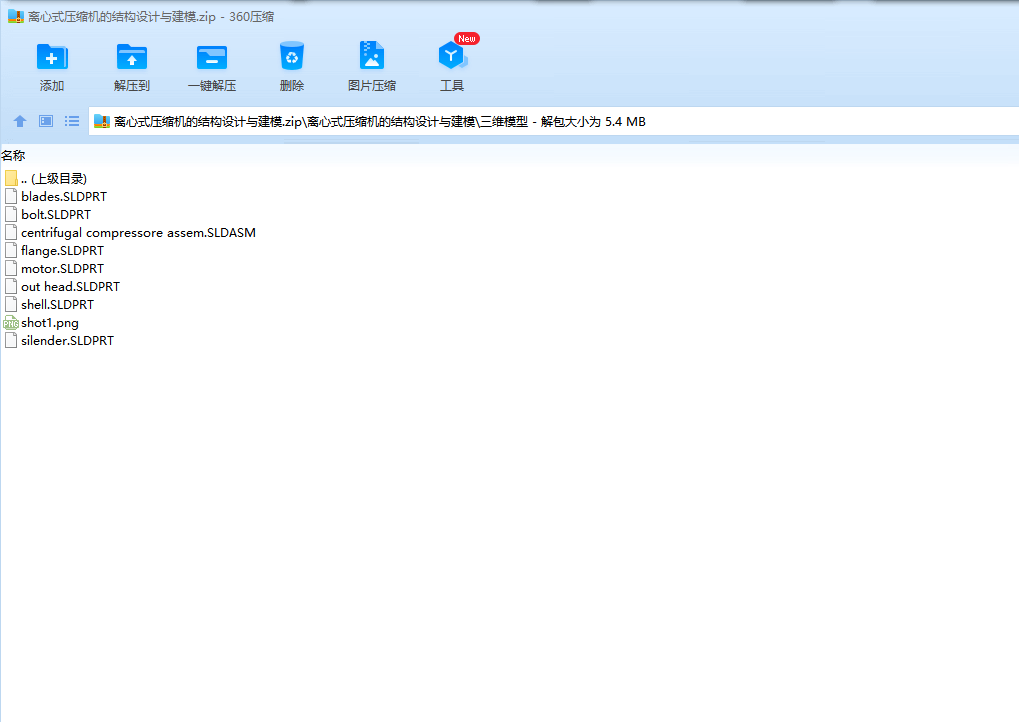The image size is (1019, 722).
Task: Click the file icon next to blades.SLDPRT
Action: pos(10,196)
